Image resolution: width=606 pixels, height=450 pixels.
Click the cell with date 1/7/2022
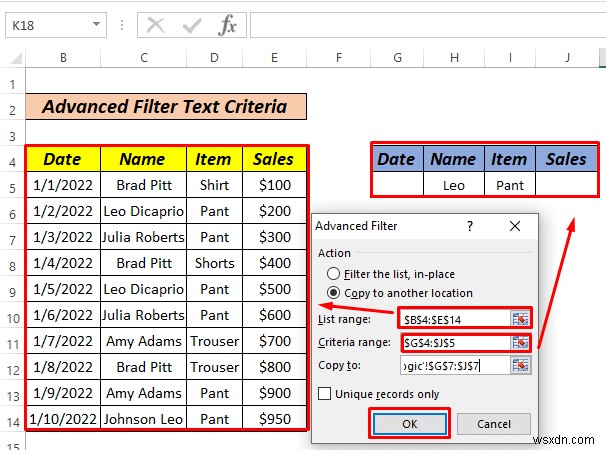coord(63,341)
